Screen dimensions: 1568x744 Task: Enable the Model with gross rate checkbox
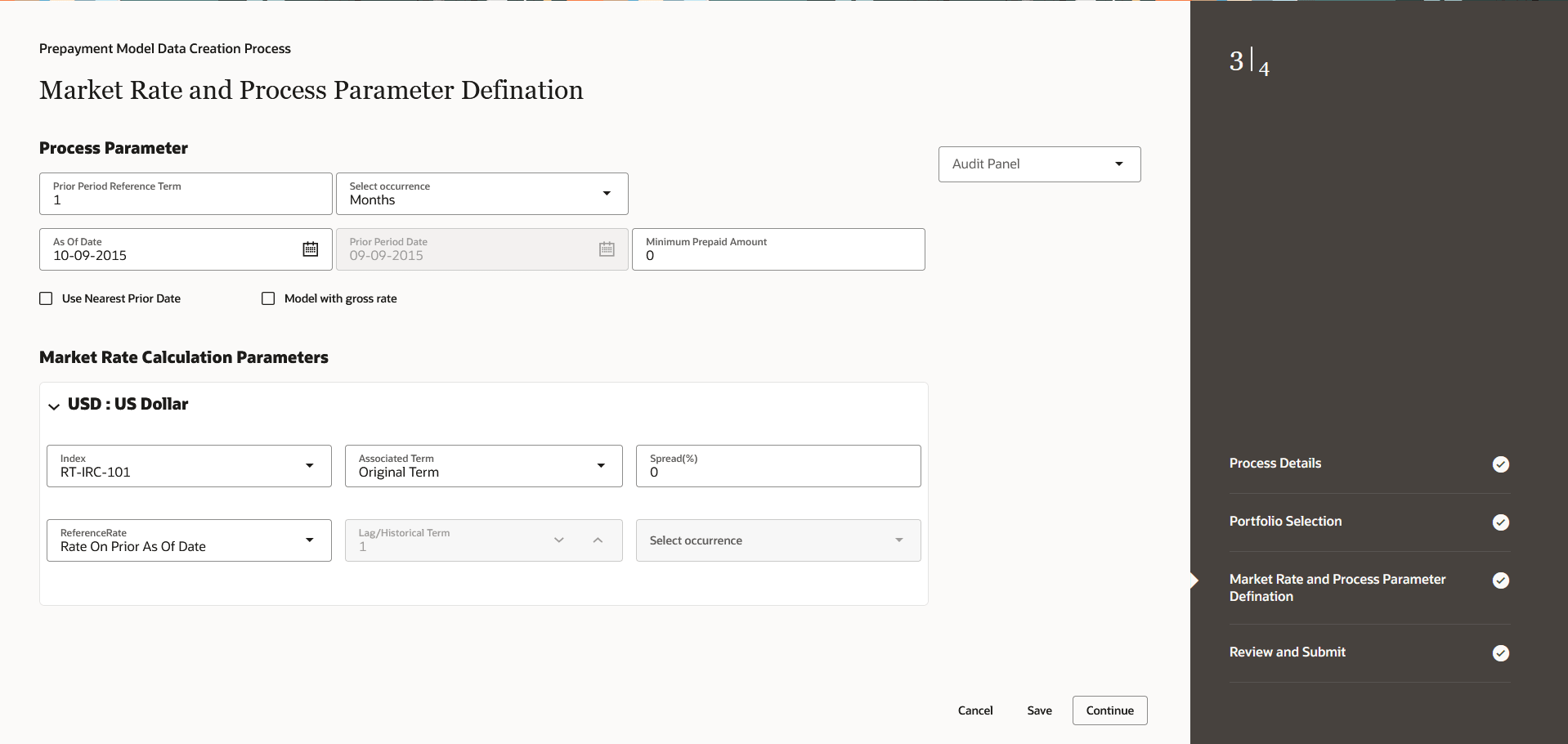[267, 298]
